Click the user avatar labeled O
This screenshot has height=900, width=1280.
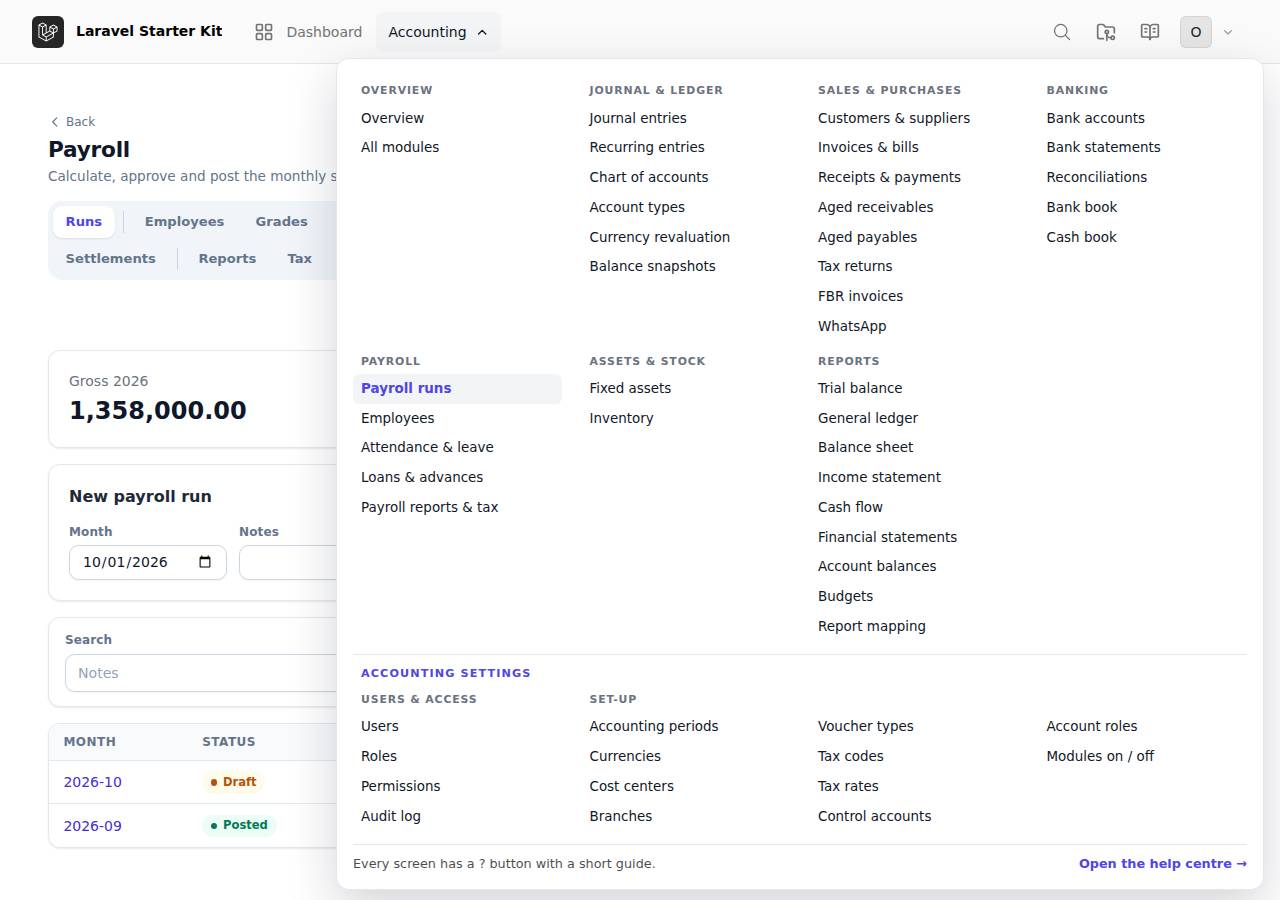[x=1196, y=32]
